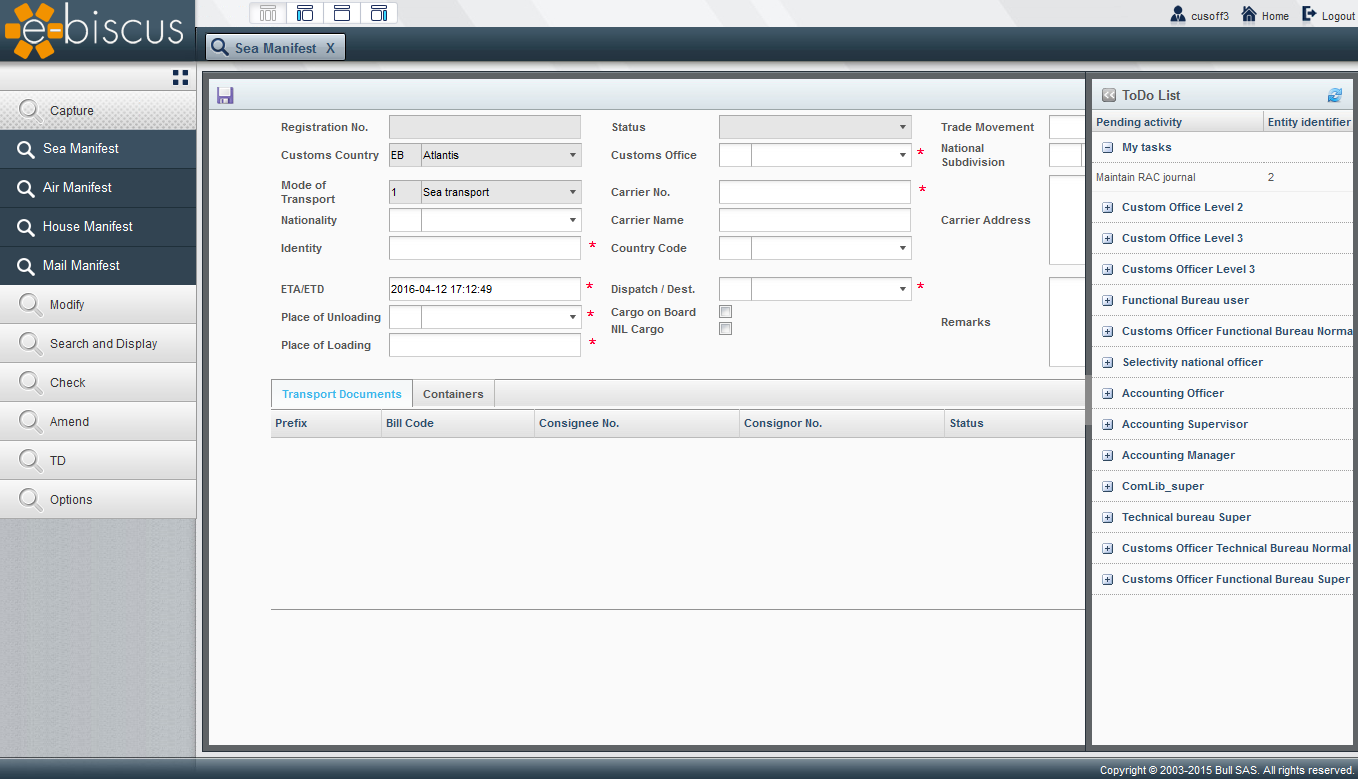Tick the NIL Cargo checkbox
Viewport: 1358px width, 779px height.
[x=726, y=329]
